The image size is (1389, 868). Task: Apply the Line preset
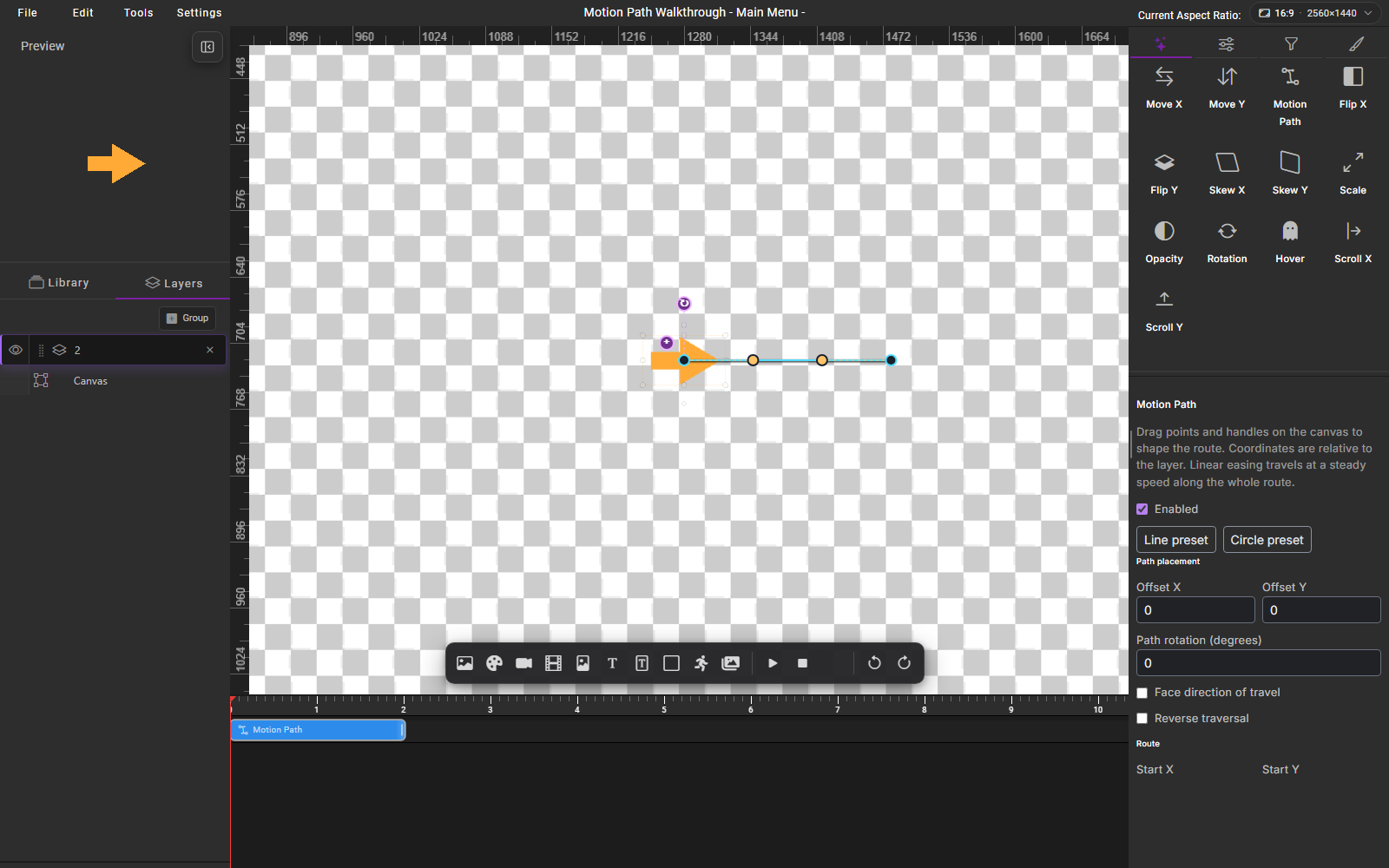pyautogui.click(x=1176, y=540)
